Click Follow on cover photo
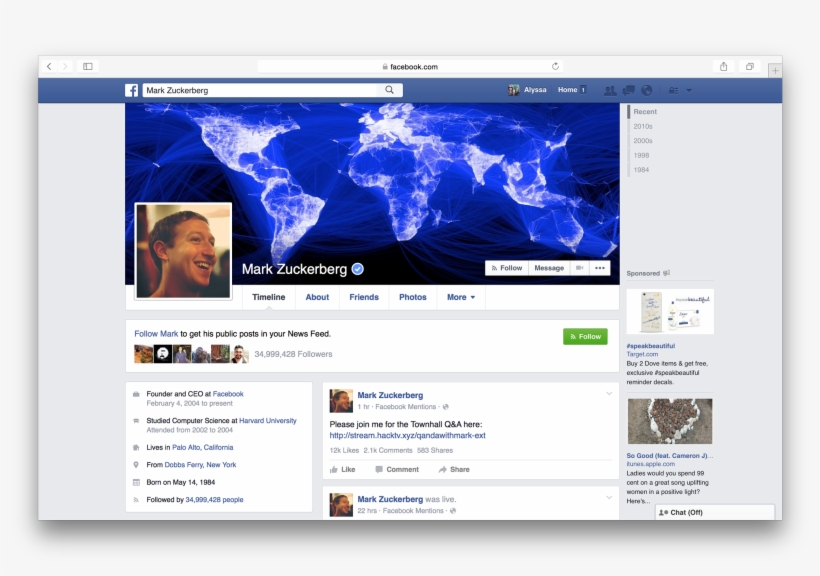Viewport: 820px width, 576px height. click(x=507, y=268)
